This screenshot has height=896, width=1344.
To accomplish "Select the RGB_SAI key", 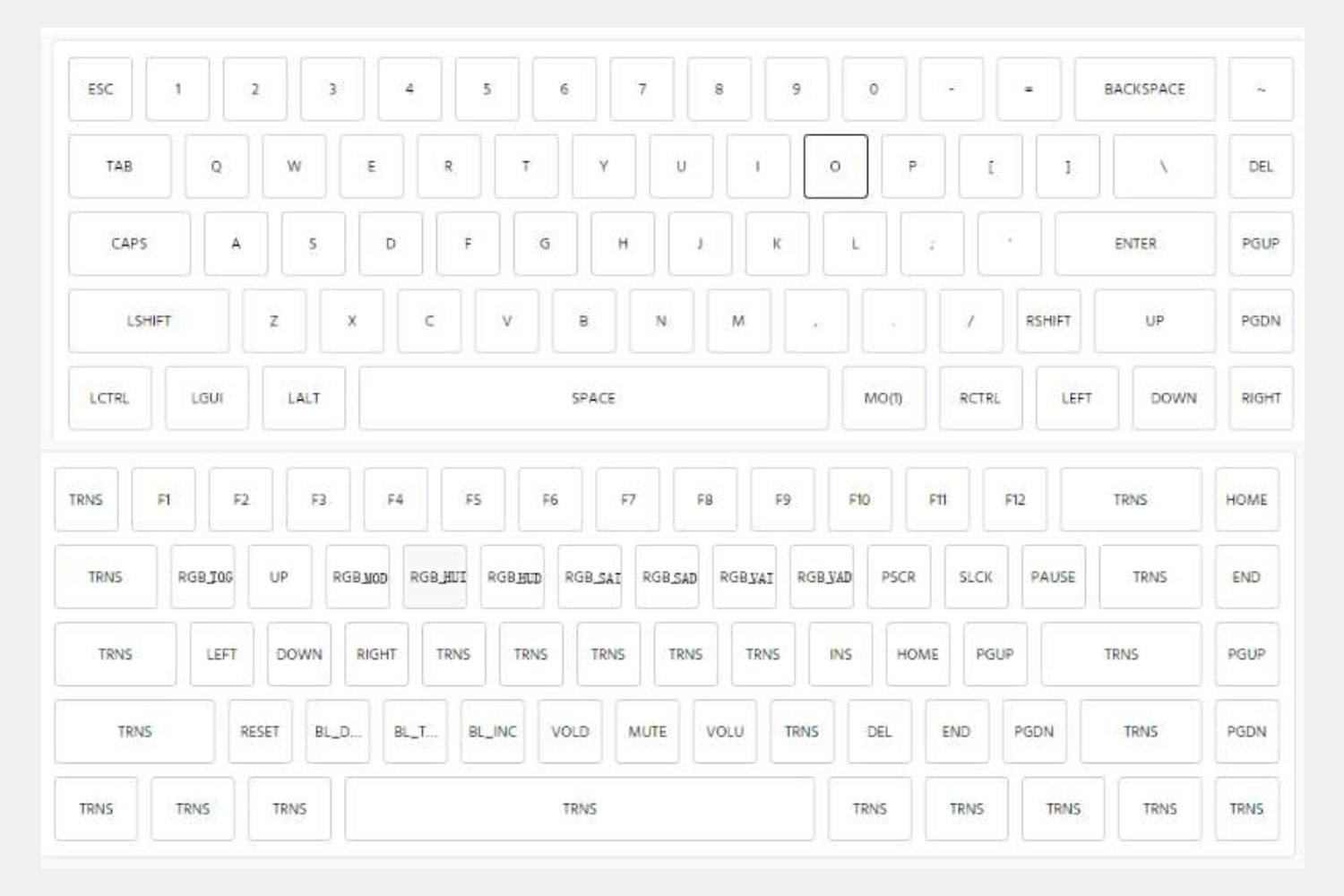I will click(590, 577).
